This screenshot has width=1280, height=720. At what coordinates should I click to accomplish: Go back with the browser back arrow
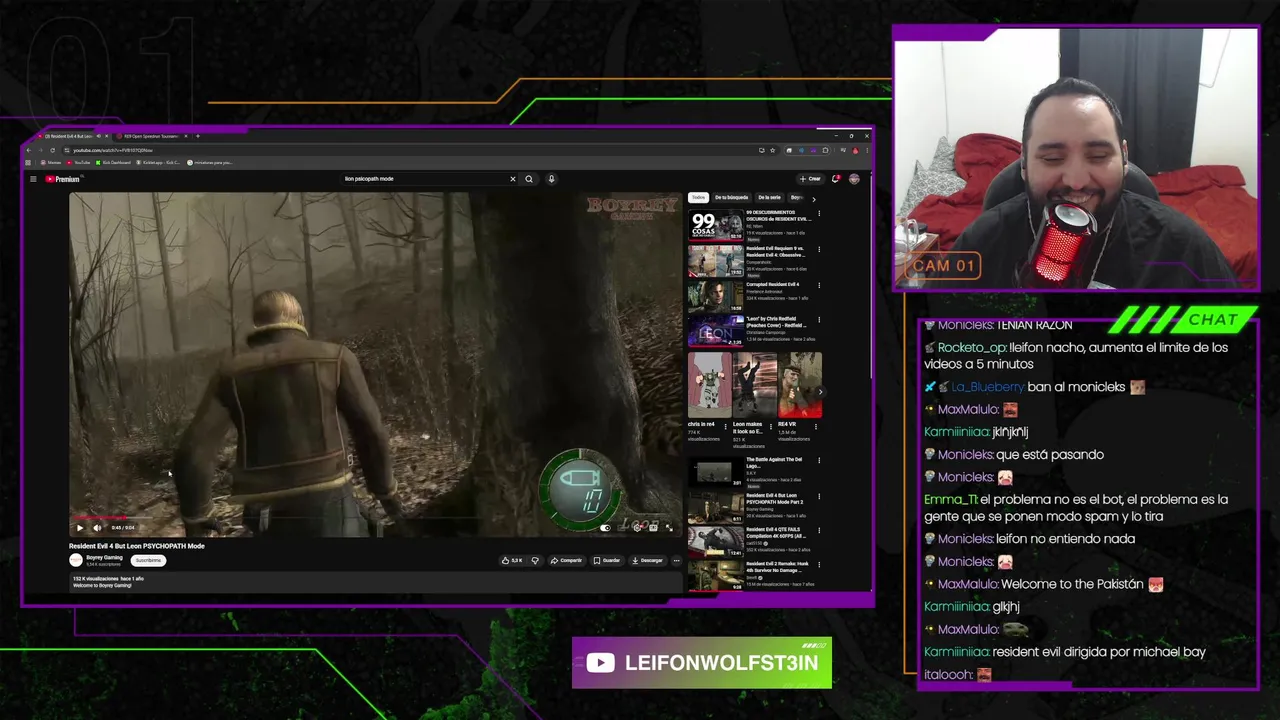(x=28, y=150)
